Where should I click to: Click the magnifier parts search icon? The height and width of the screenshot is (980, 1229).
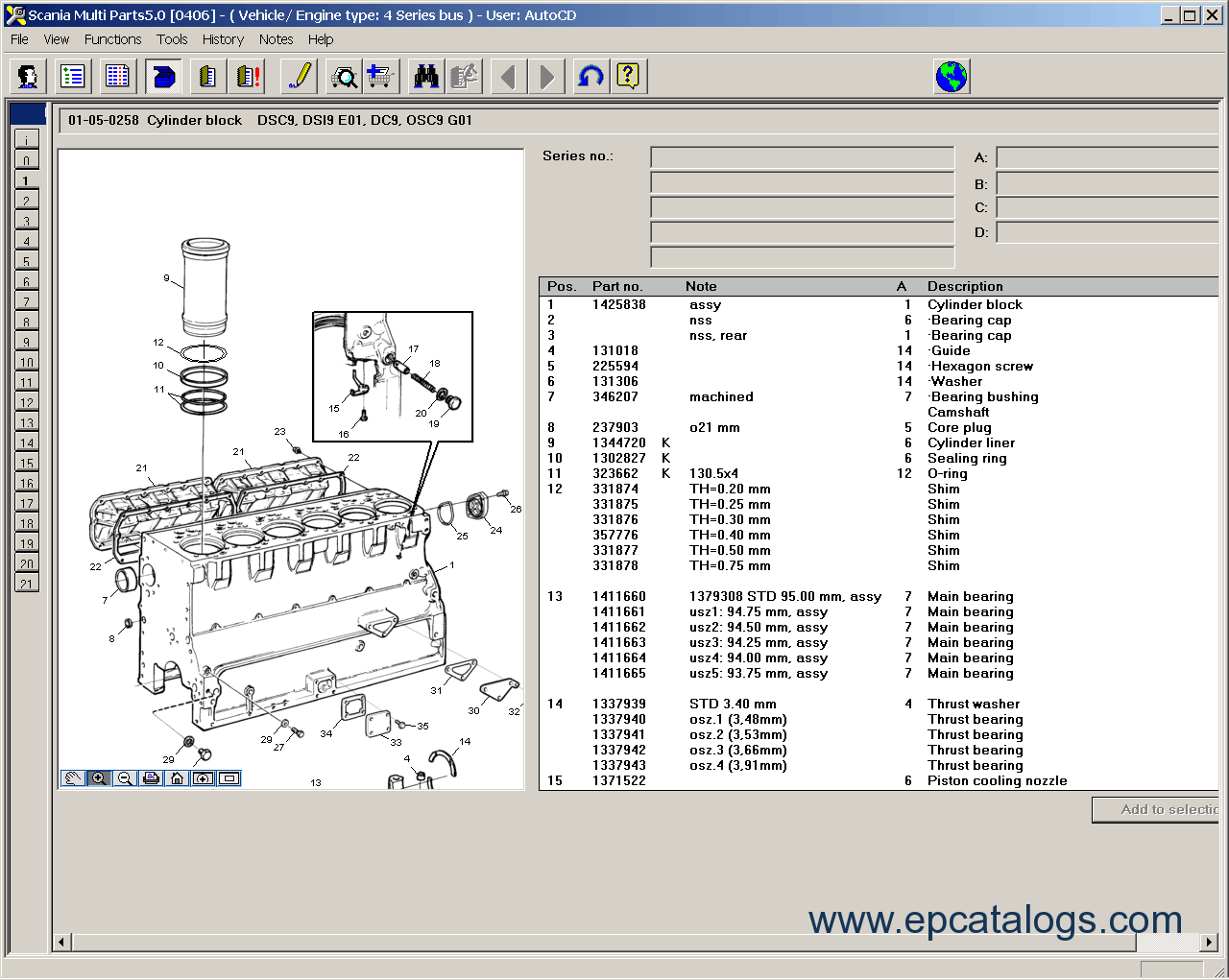click(343, 77)
